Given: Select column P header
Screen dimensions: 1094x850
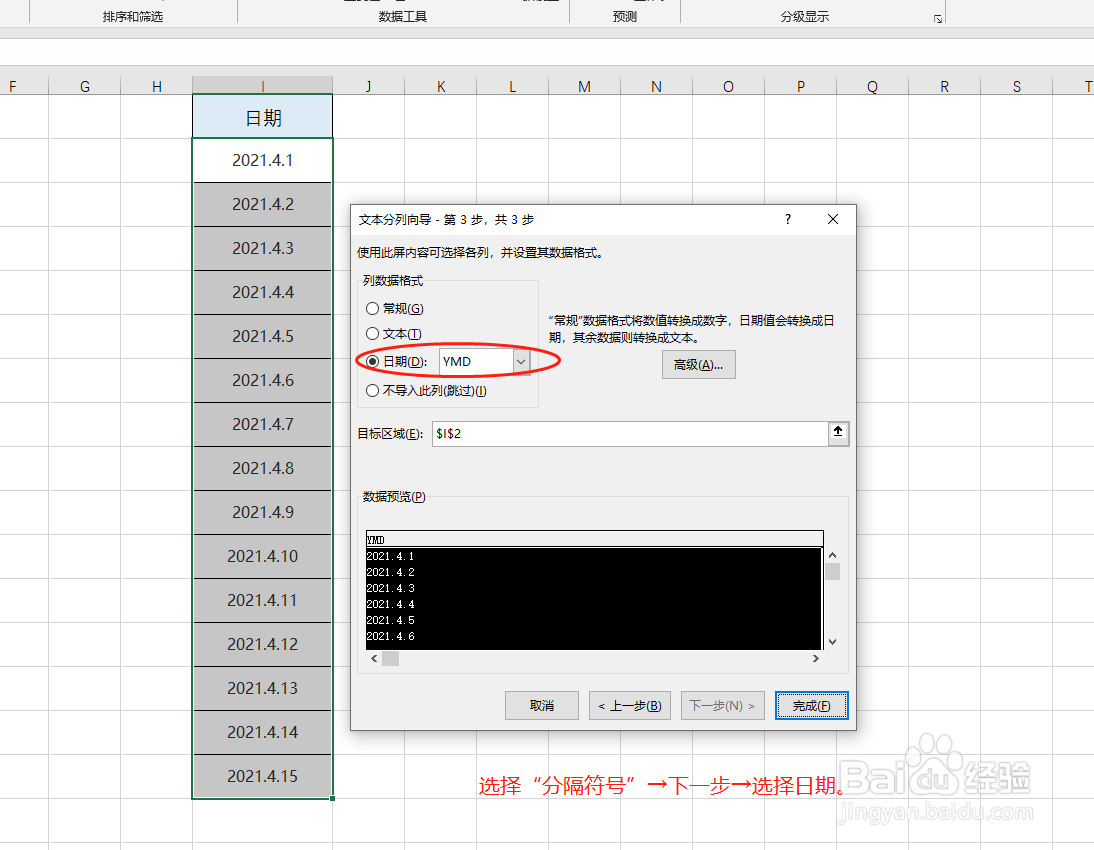Looking at the screenshot, I should (800, 86).
